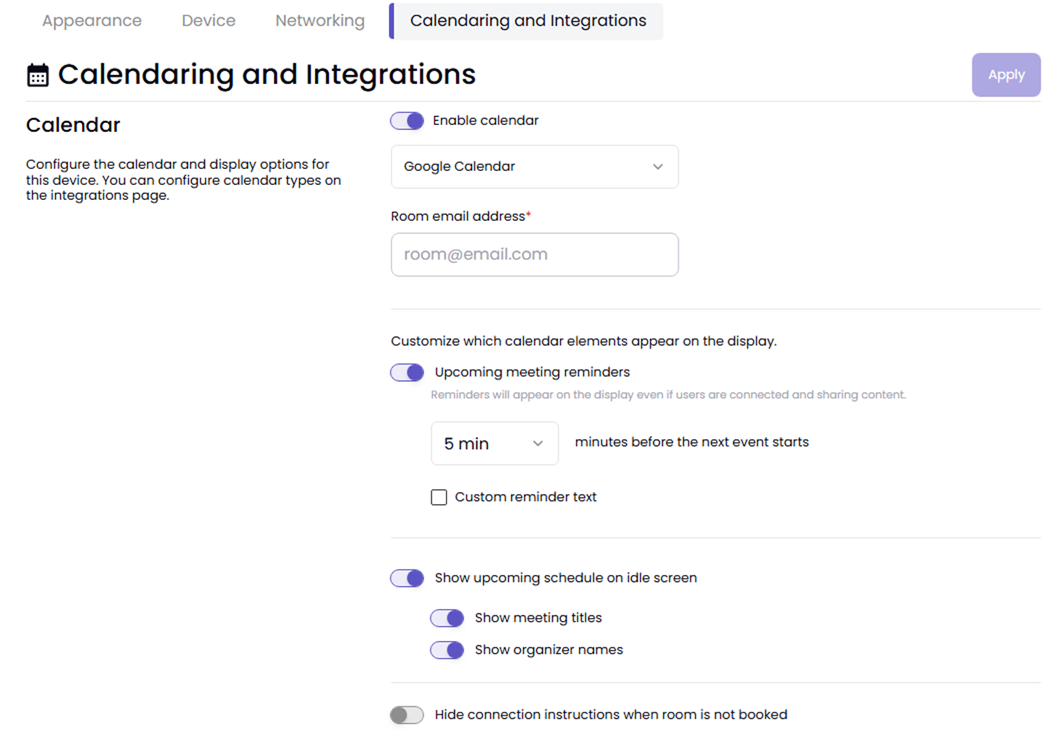The image size is (1057, 738).
Task: Turn off Upcoming meeting reminders
Action: (x=407, y=372)
